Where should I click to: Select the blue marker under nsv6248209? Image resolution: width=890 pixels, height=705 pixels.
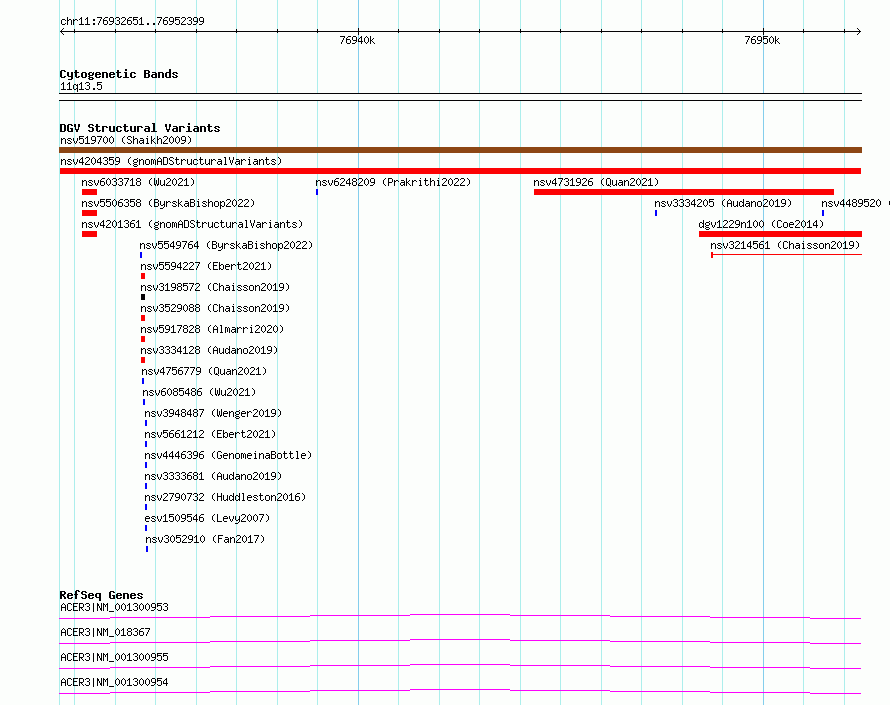pyautogui.click(x=317, y=192)
